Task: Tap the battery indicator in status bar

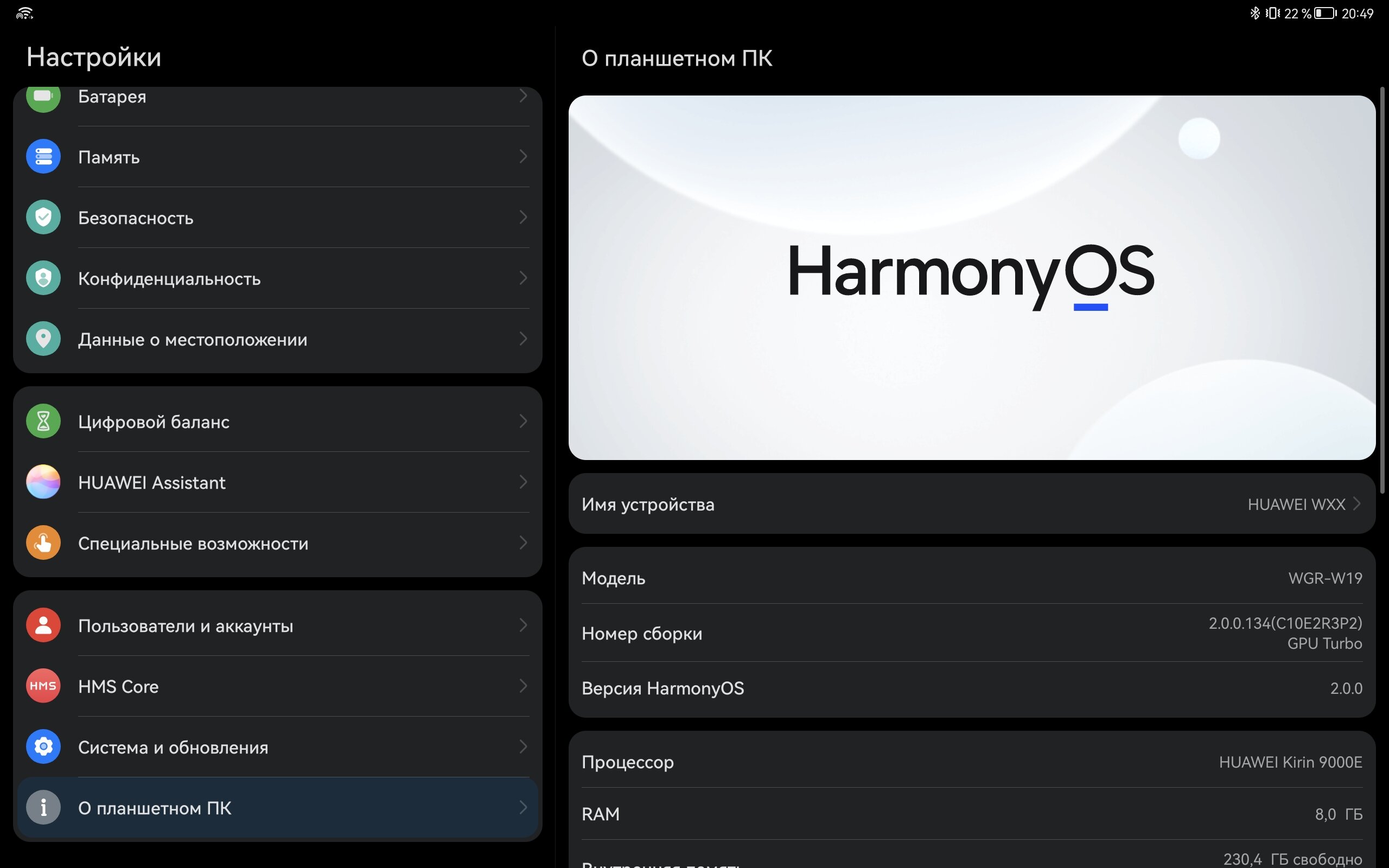Action: [1326, 13]
